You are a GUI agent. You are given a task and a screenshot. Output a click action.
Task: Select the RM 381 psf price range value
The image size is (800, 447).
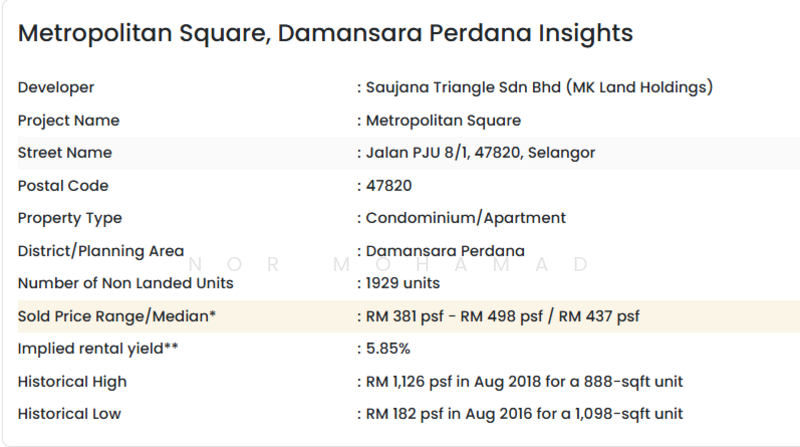coord(502,317)
